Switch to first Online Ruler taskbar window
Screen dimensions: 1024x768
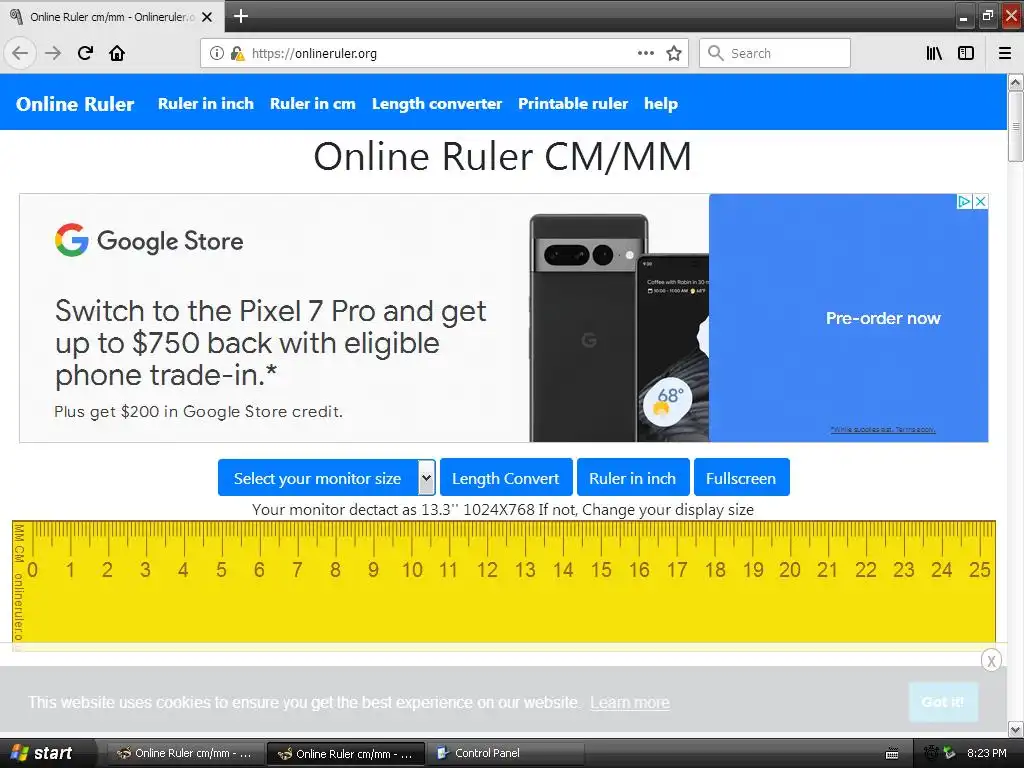click(x=184, y=753)
